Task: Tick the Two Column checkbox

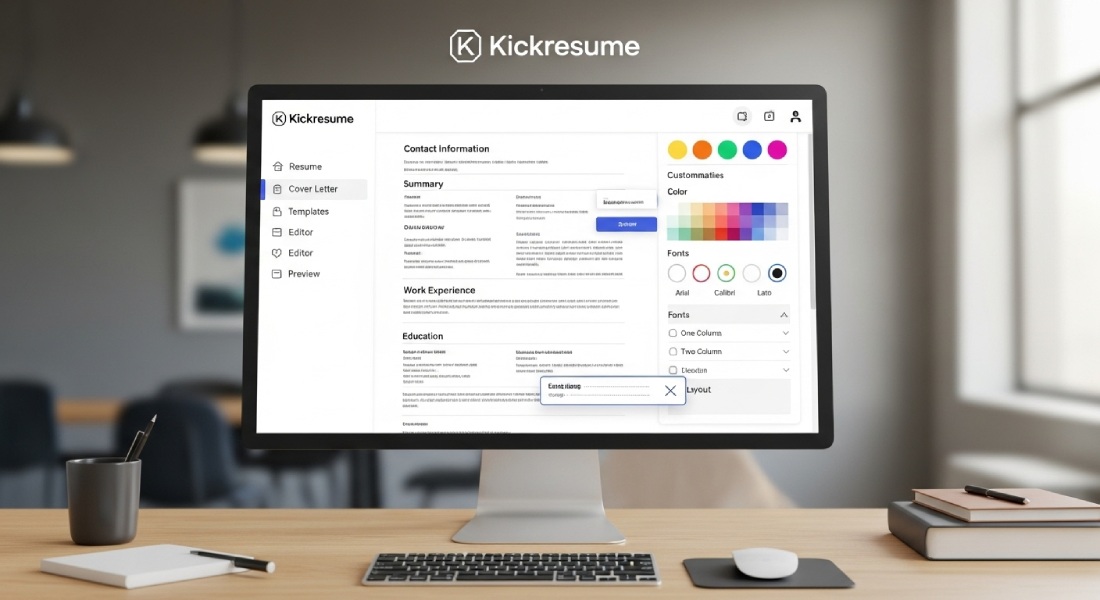Action: 673,352
